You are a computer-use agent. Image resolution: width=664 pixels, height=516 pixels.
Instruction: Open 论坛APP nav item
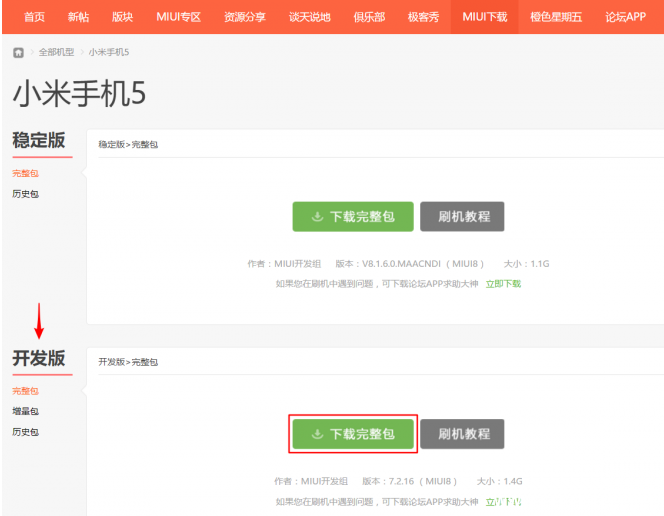[x=625, y=17]
